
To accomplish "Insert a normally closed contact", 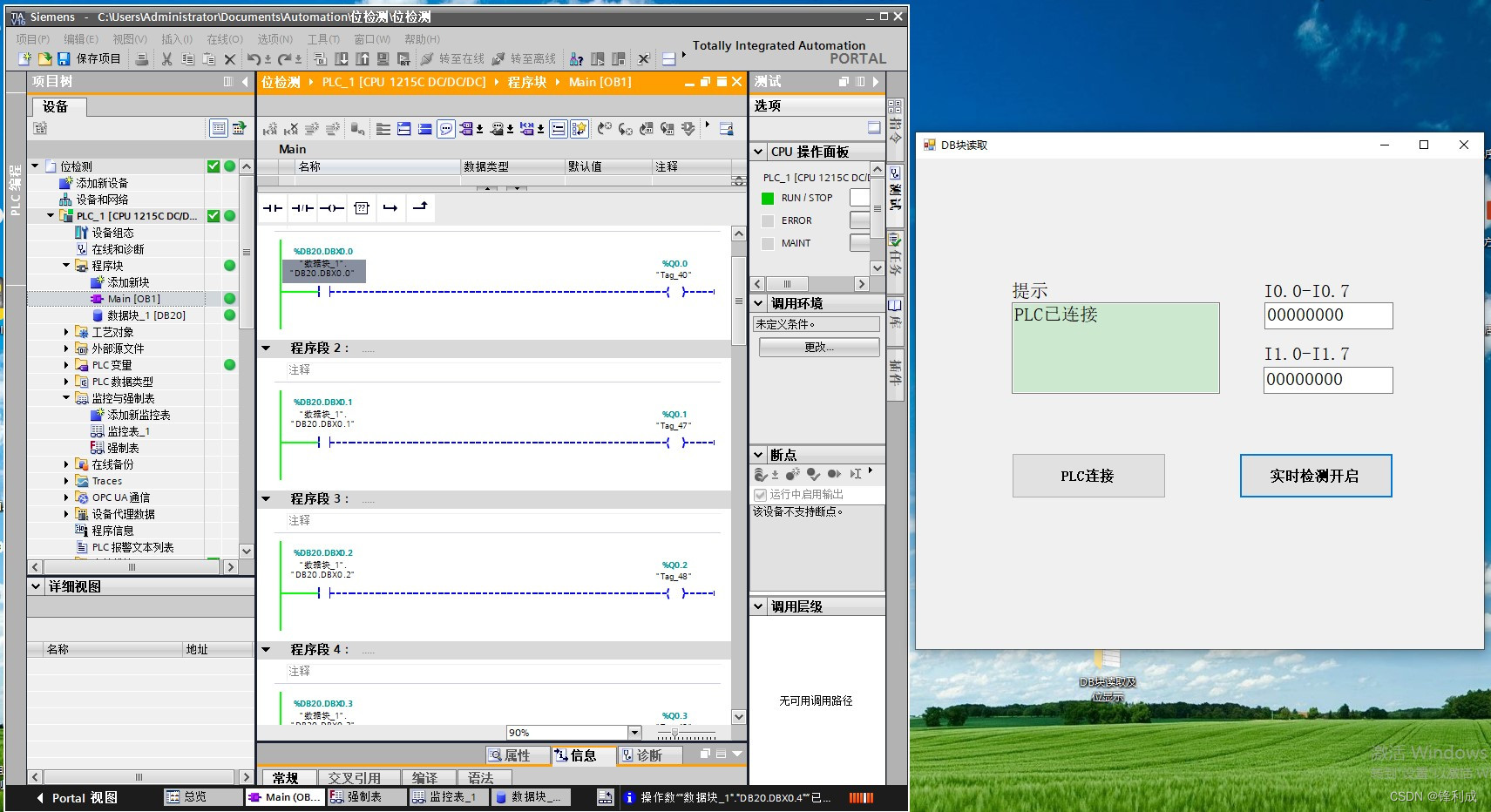I will pyautogui.click(x=302, y=207).
